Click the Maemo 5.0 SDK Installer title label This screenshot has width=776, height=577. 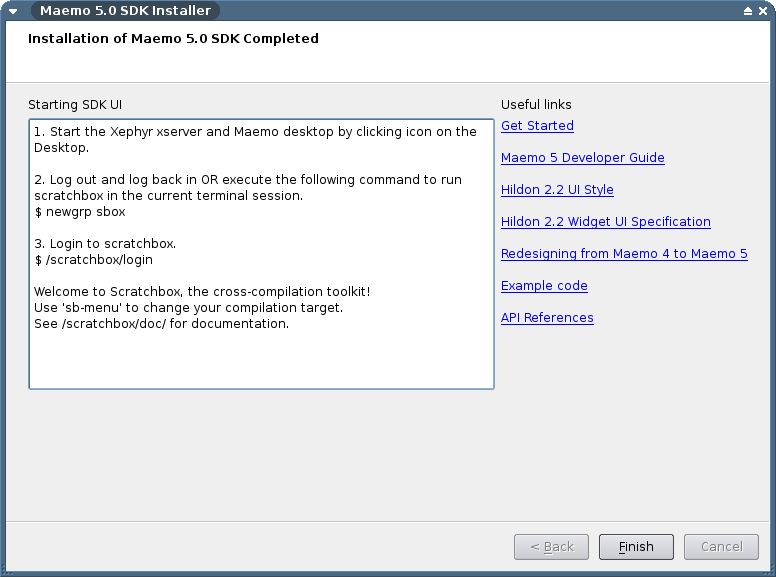[125, 10]
